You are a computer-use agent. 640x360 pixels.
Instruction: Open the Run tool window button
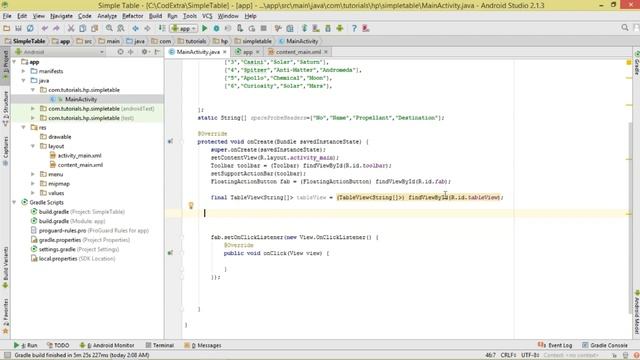(26, 345)
